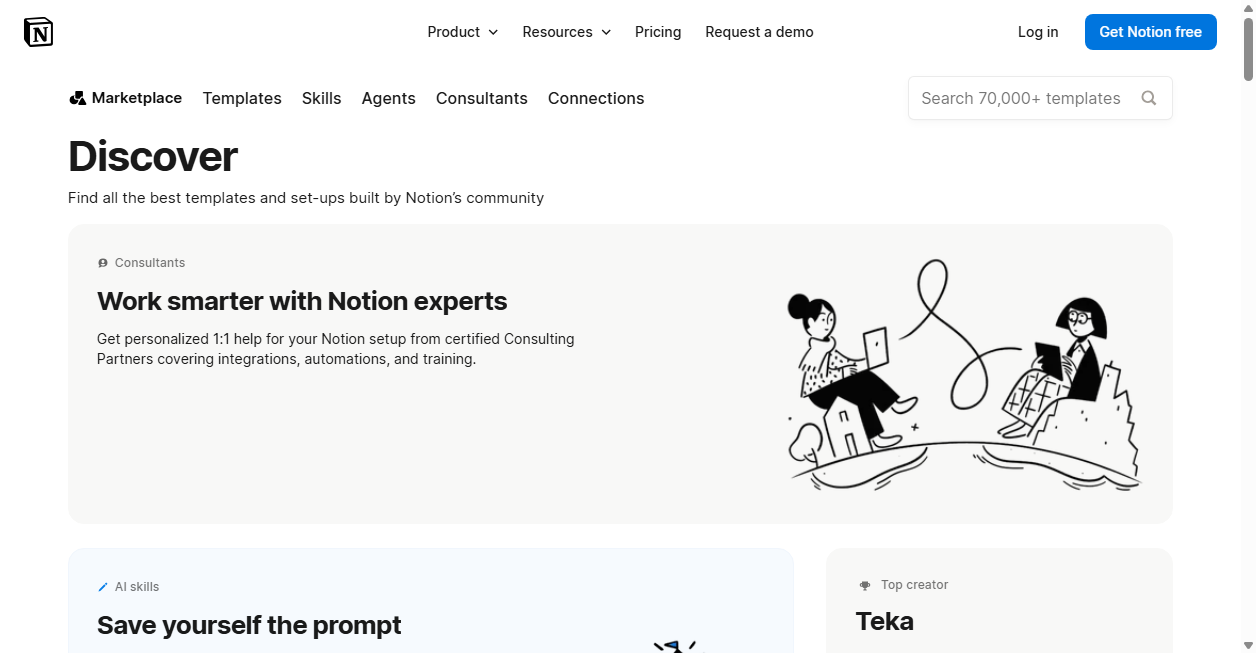Image resolution: width=1256 pixels, height=653 pixels.
Task: Expand the Resources dropdown menu
Action: pos(566,32)
